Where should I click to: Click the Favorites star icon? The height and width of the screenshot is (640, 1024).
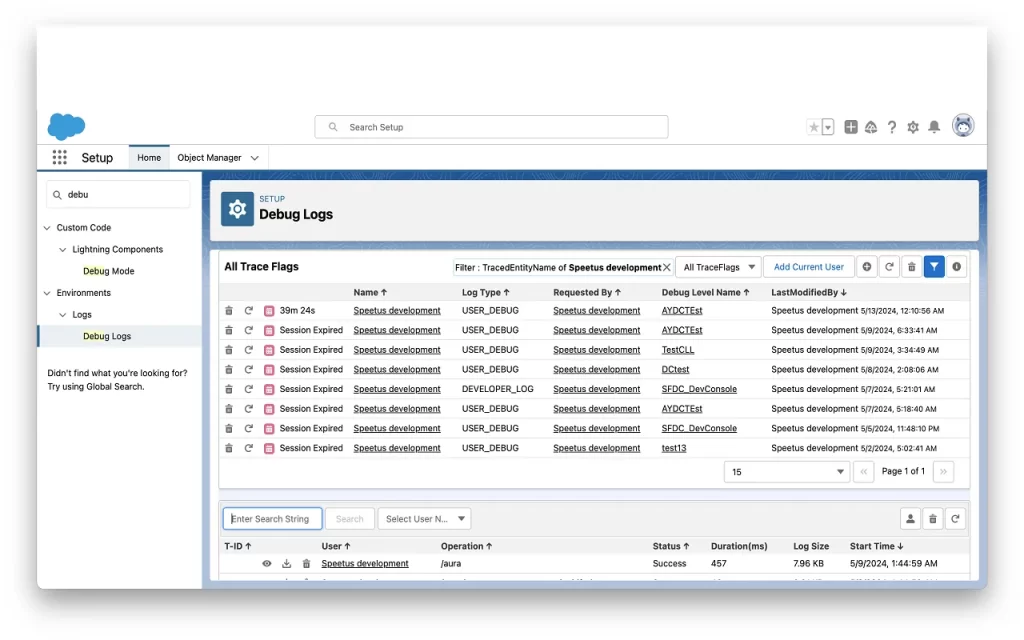pos(814,127)
